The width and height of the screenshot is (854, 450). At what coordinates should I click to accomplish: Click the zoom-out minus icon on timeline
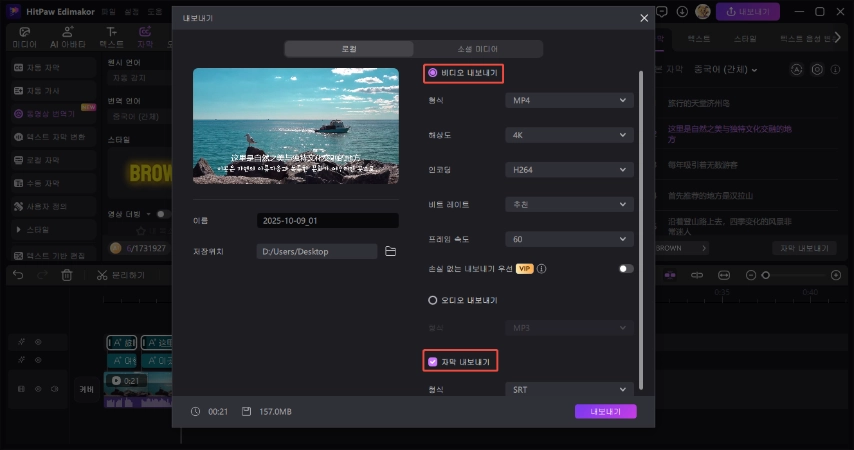[x=753, y=275]
